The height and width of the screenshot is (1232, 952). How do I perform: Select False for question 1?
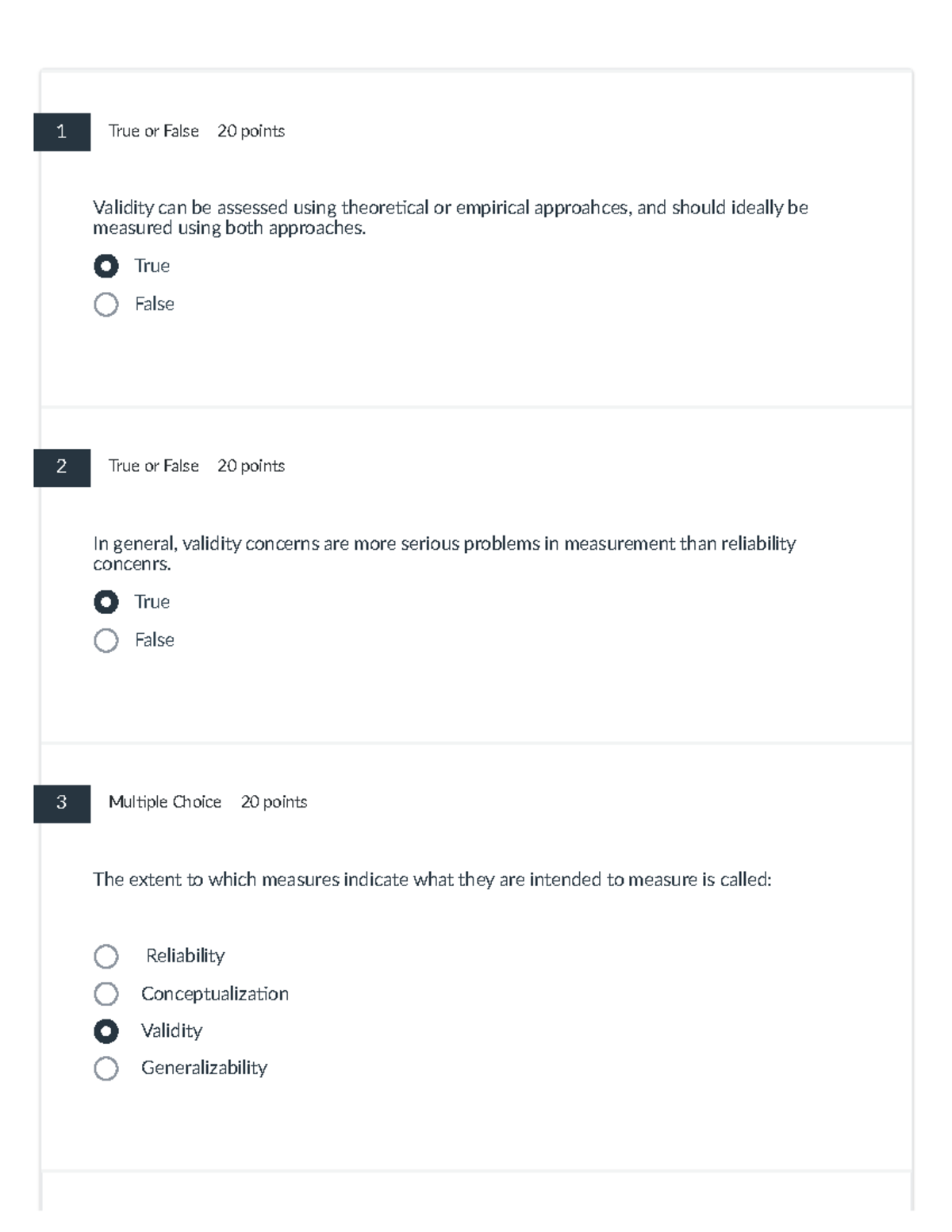pos(106,303)
